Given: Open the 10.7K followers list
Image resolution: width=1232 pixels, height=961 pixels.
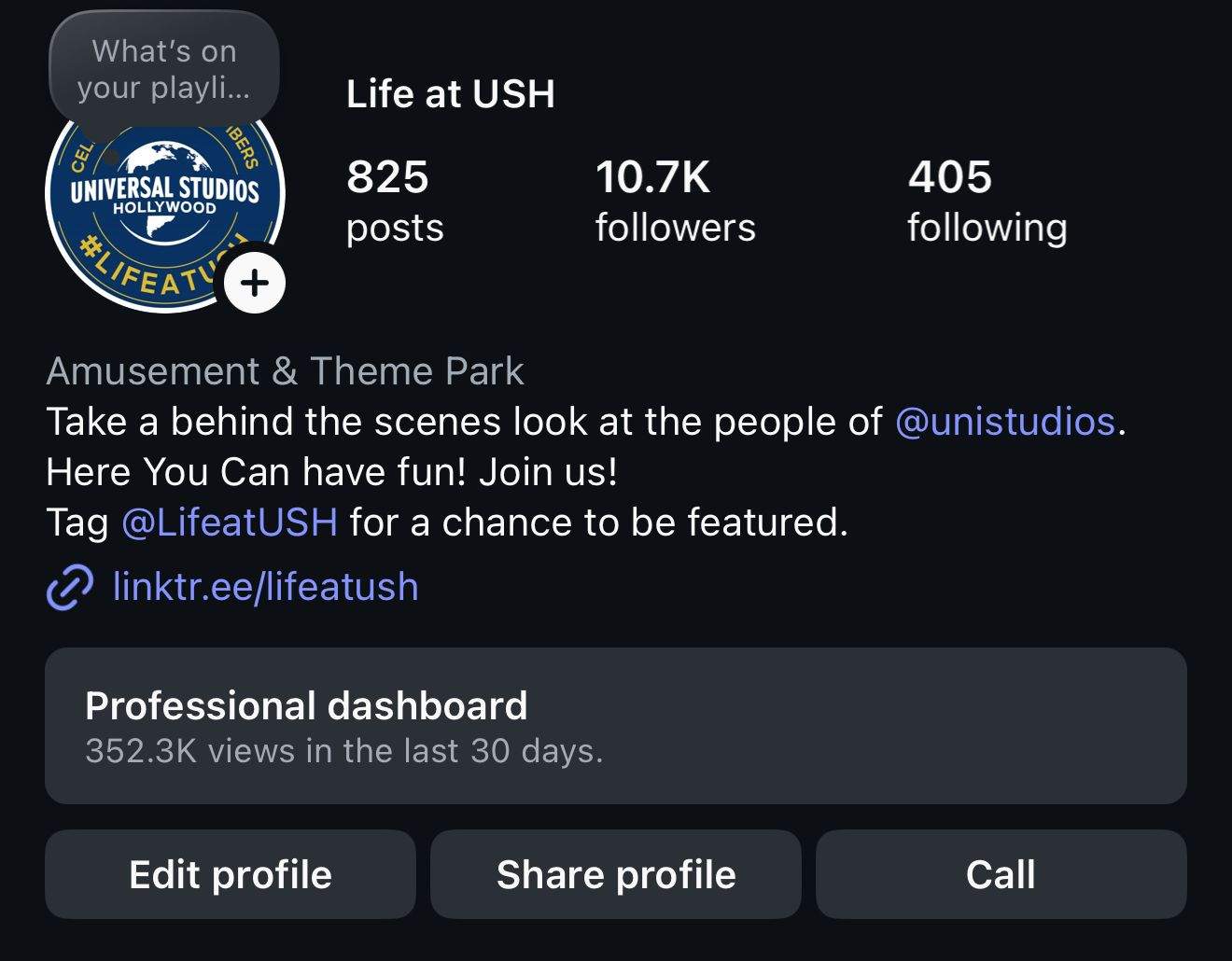Looking at the screenshot, I should 676,201.
